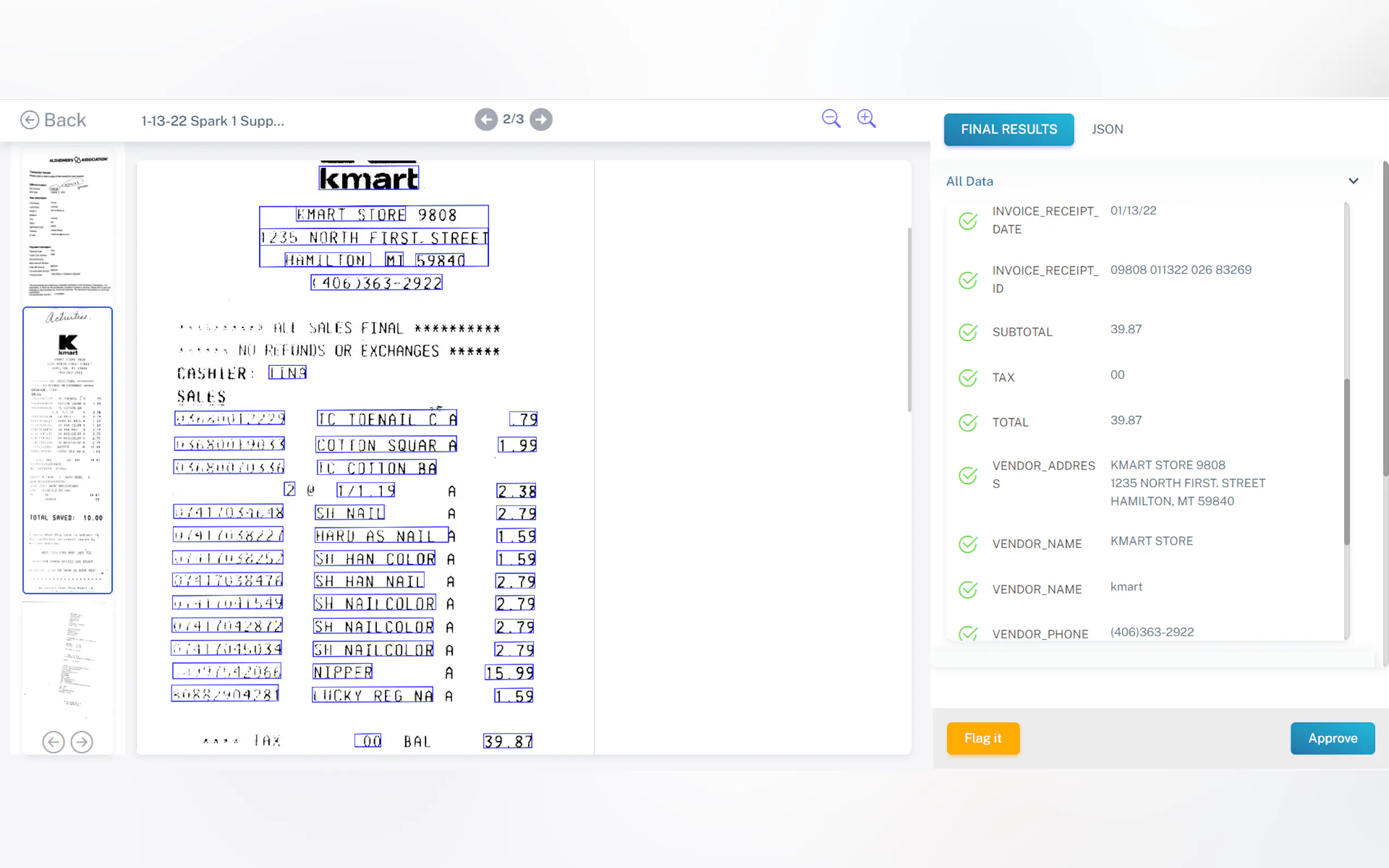This screenshot has height=868, width=1389.
Task: Click the kmart logo on receipt
Action: (369, 178)
